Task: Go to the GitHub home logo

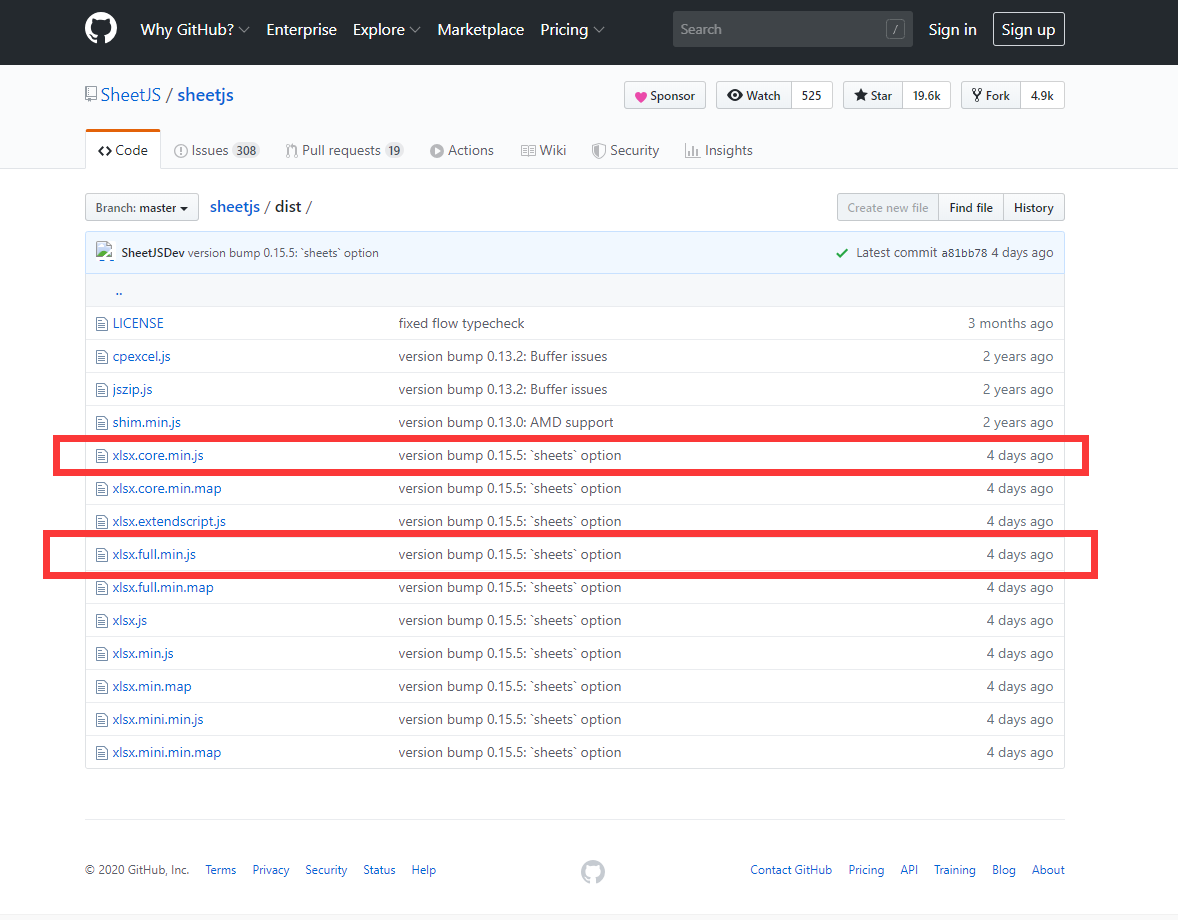Action: coord(101,29)
